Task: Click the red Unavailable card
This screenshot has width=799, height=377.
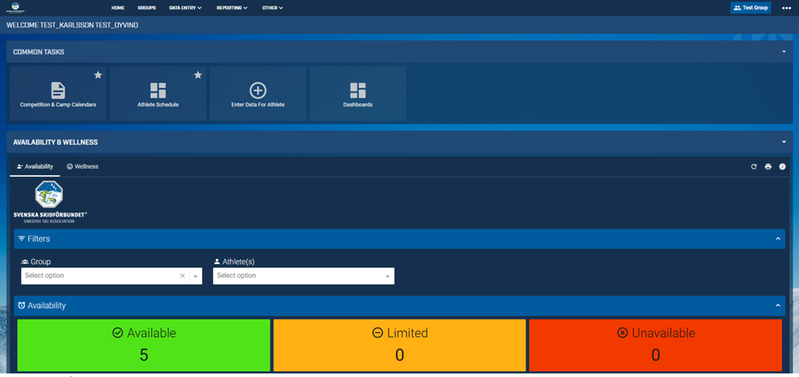Action: tap(655, 345)
